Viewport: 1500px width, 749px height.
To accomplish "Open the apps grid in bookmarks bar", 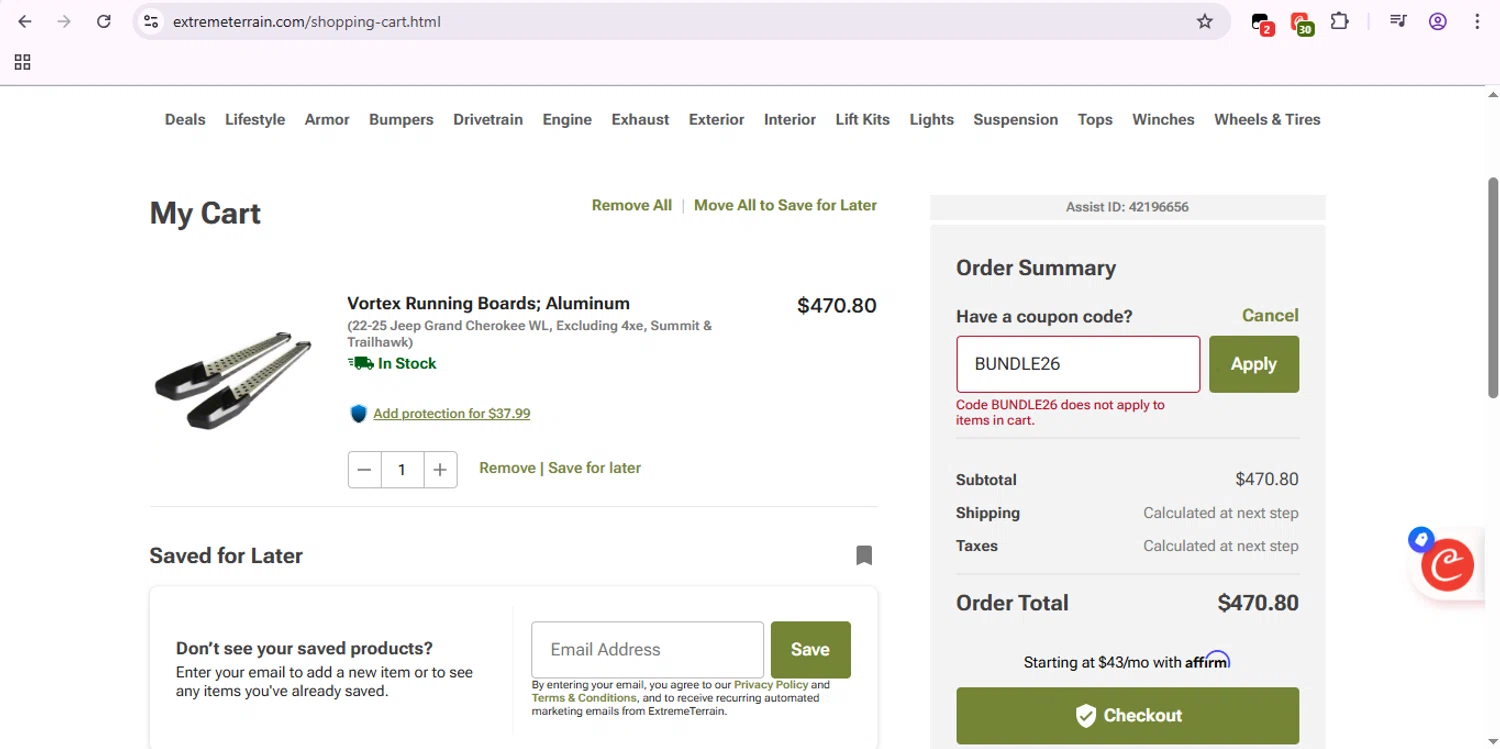I will pos(22,62).
